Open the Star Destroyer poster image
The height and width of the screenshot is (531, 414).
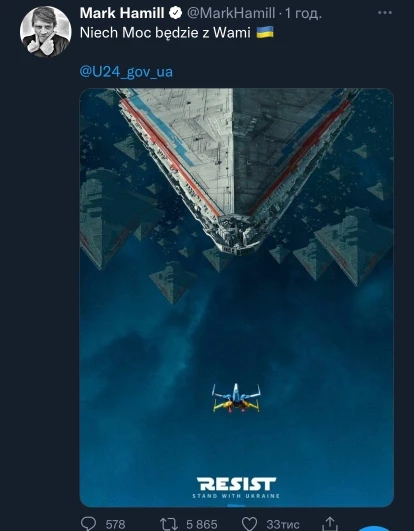[237, 297]
